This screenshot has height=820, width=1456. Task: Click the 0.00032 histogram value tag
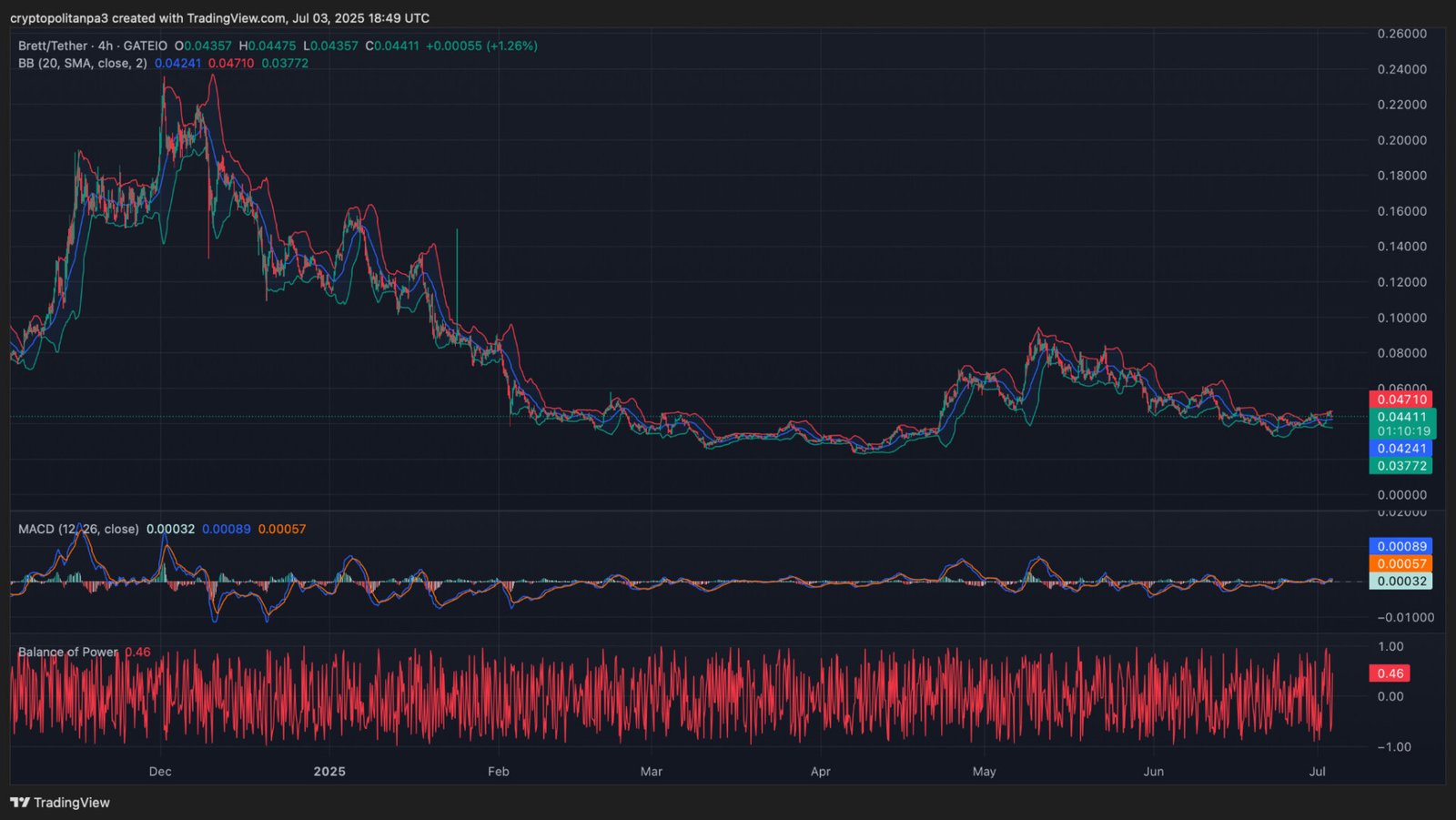click(x=1400, y=581)
